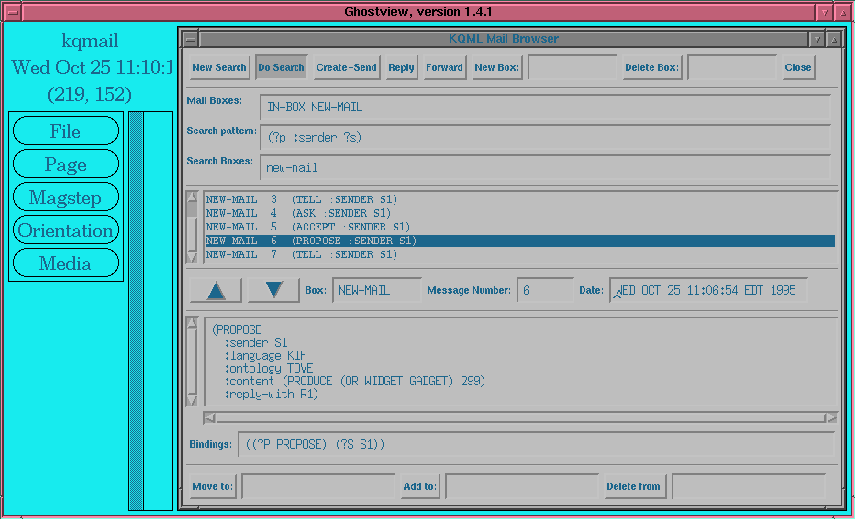
Task: Click down arrow of message body scrollbar
Action: 191,400
